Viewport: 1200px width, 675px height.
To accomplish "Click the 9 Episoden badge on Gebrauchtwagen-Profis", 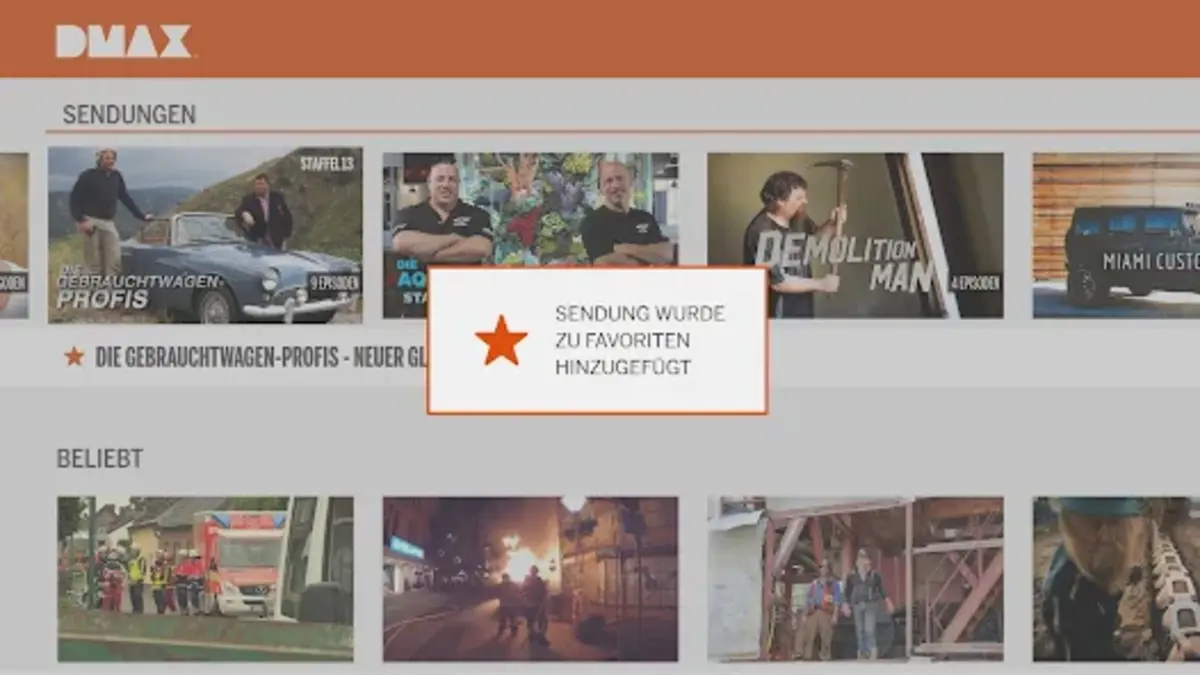I will point(333,283).
